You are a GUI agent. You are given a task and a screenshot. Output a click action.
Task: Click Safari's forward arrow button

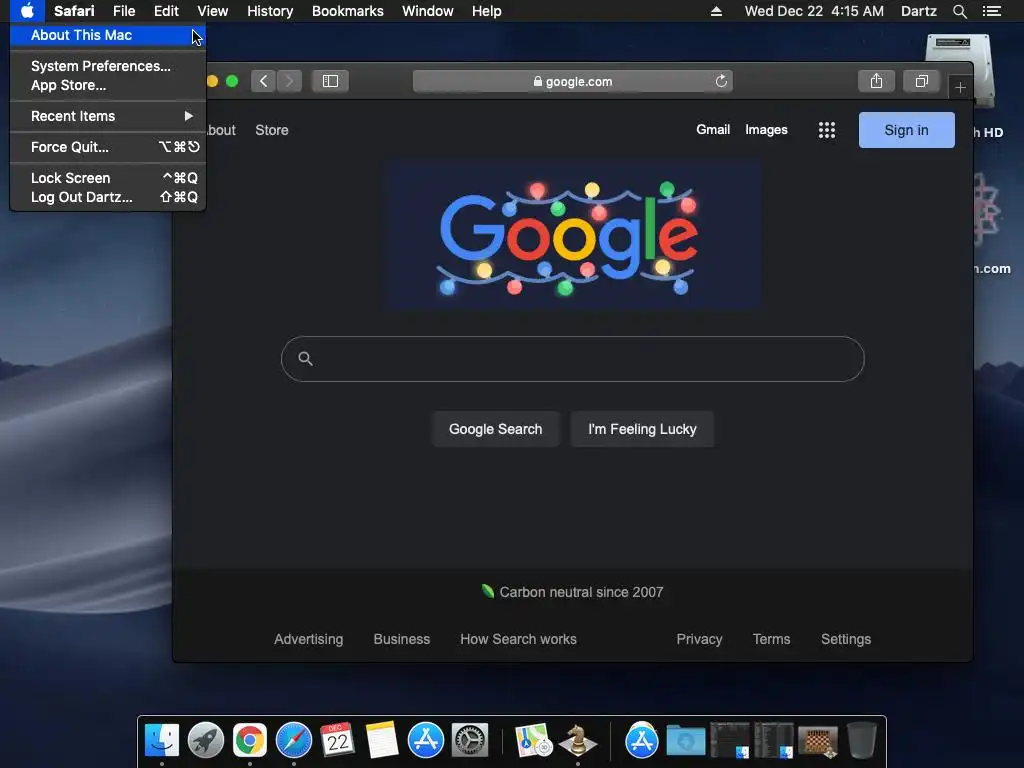tap(289, 81)
